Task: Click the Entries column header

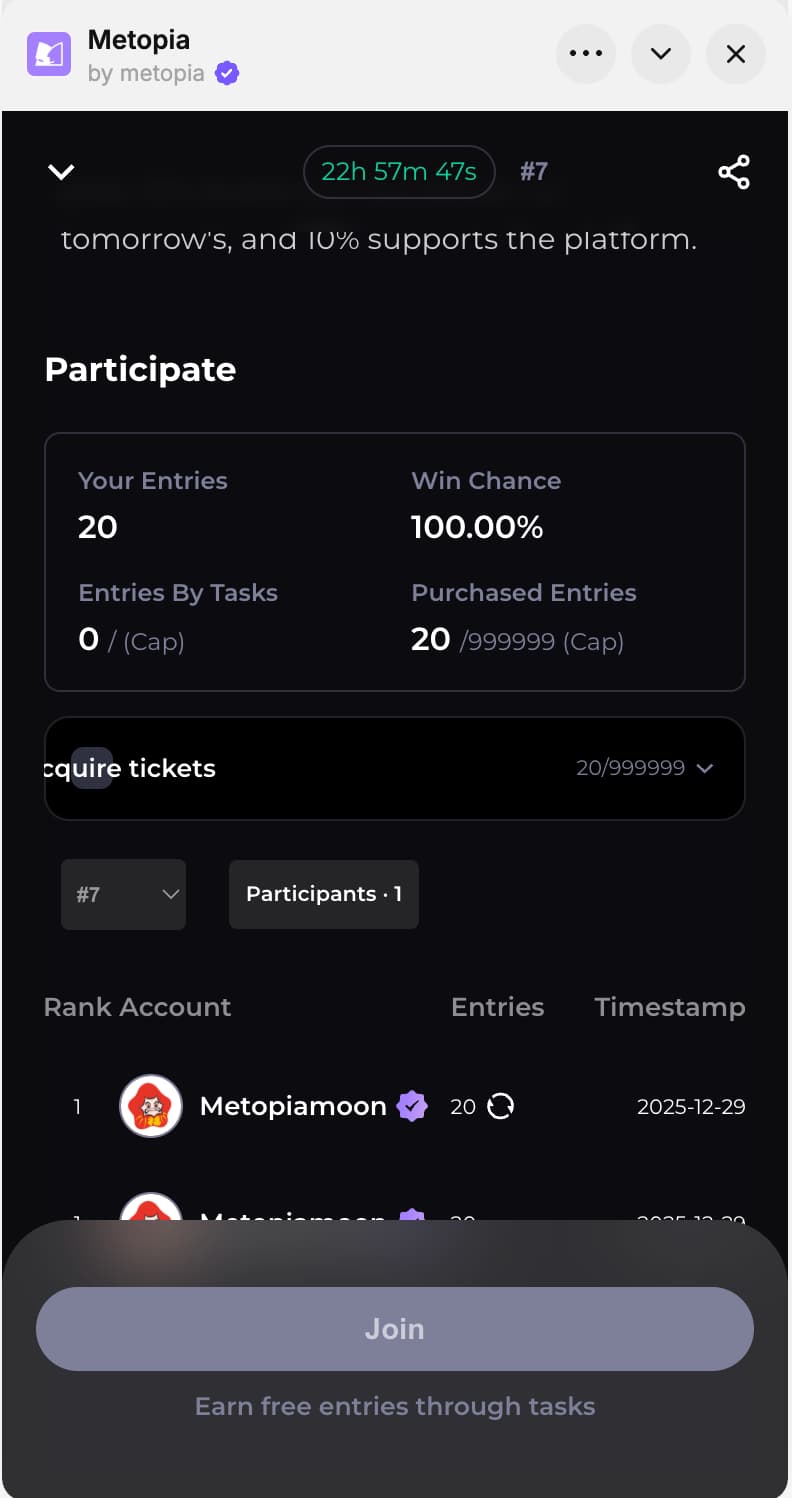Action: tap(497, 1007)
